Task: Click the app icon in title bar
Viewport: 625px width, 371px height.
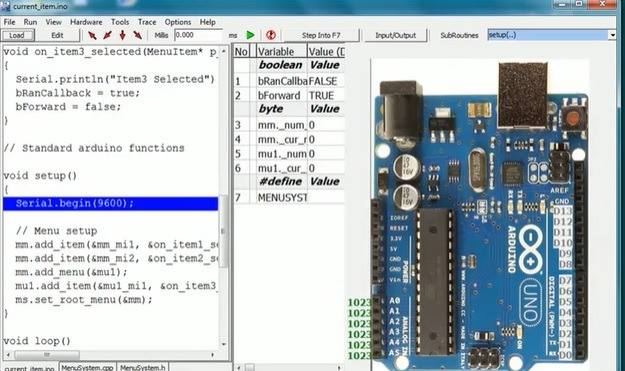Action: 6,6
